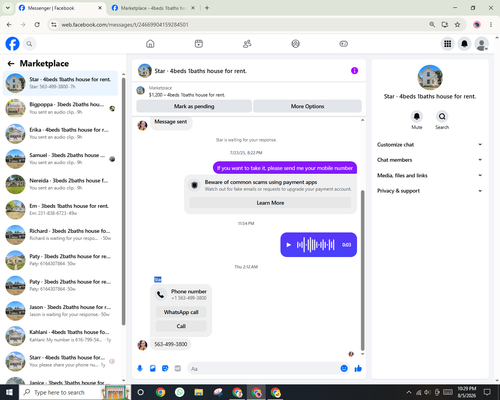Screen dimensions: 500x400
Task: Open File Explorer from the taskbar
Action: tap(199, 392)
